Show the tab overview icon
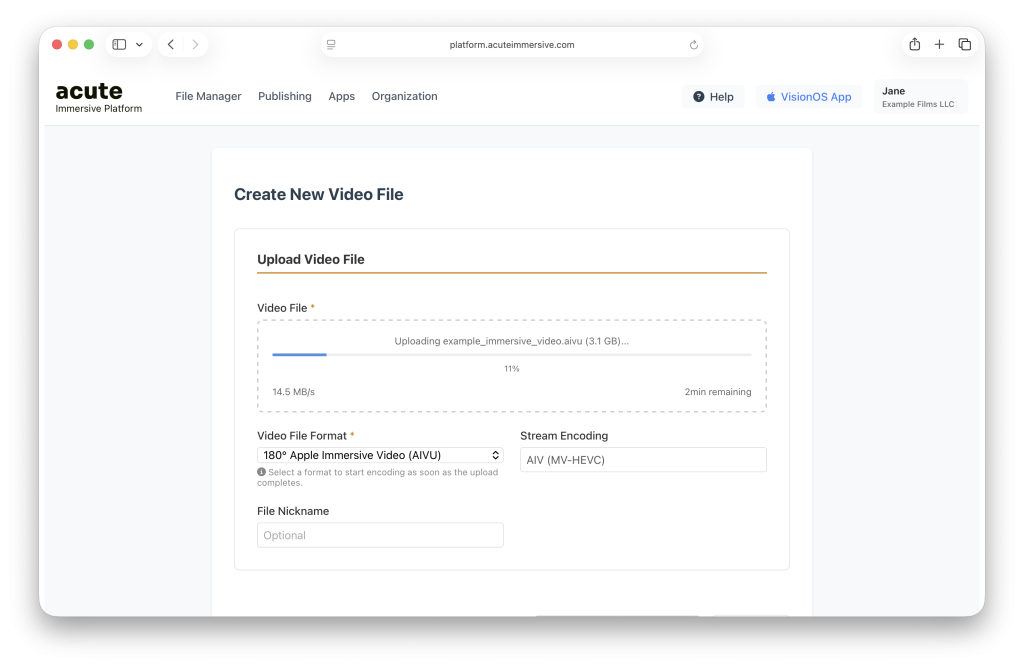Screen dimensions: 1024x668 click(x=964, y=45)
